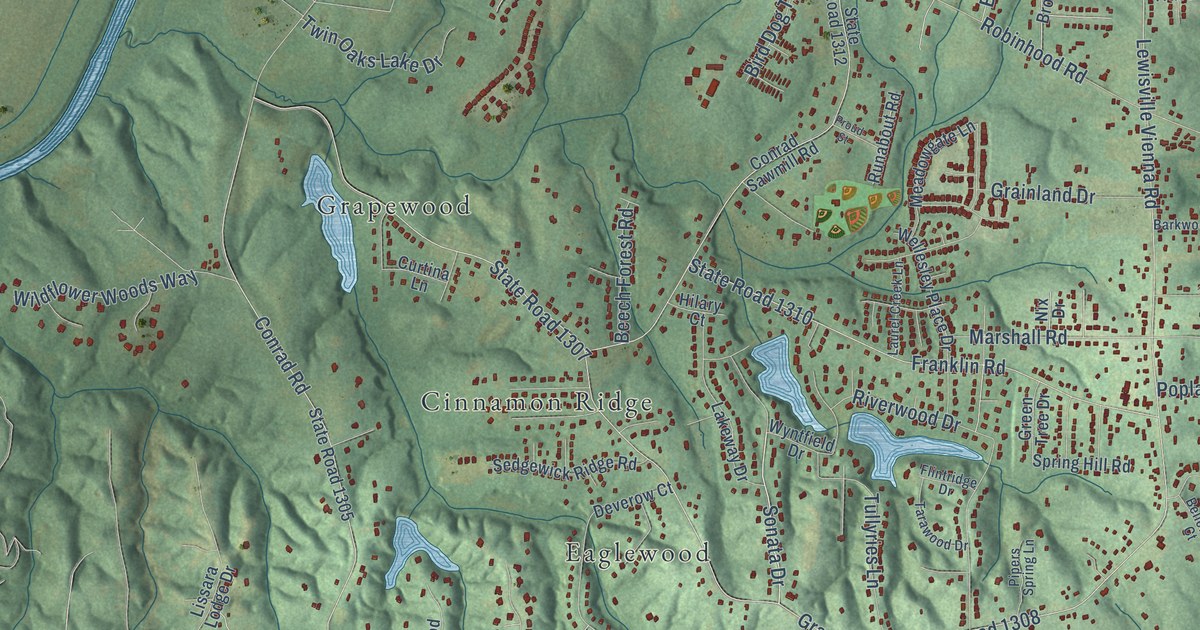
Task: Click the Grapewood place label
Action: coord(393,207)
